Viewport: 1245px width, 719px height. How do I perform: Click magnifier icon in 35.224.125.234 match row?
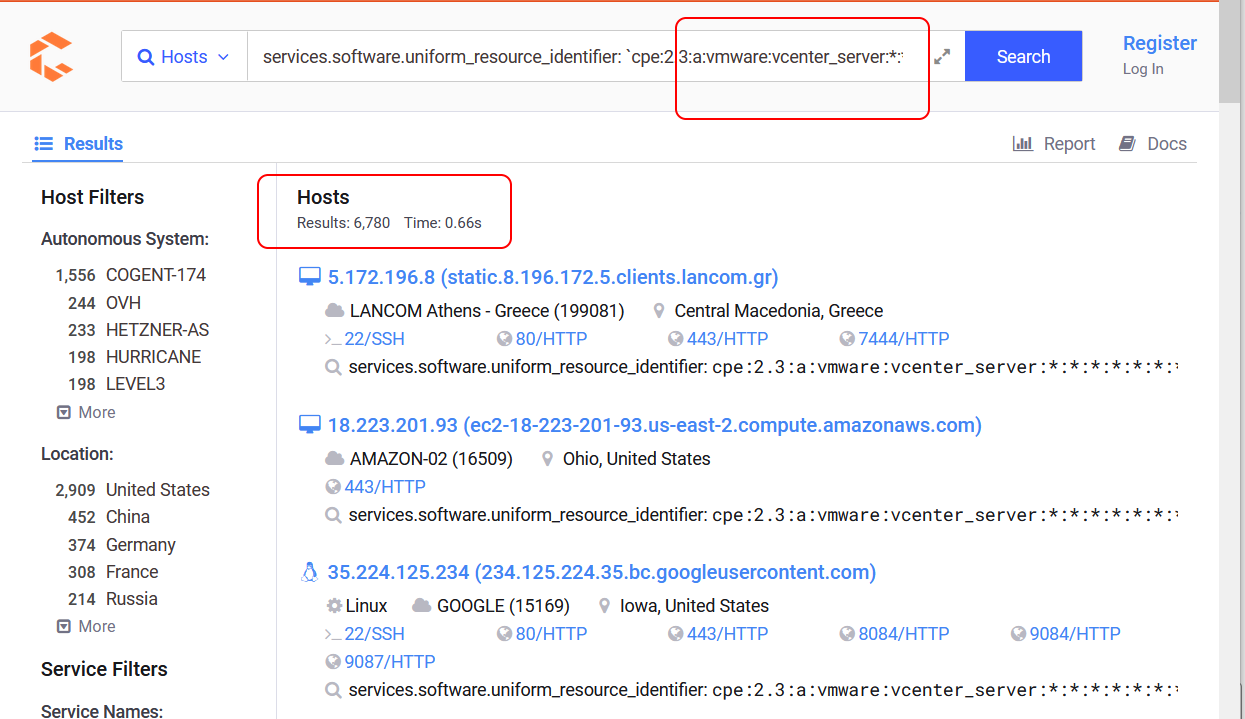(334, 690)
